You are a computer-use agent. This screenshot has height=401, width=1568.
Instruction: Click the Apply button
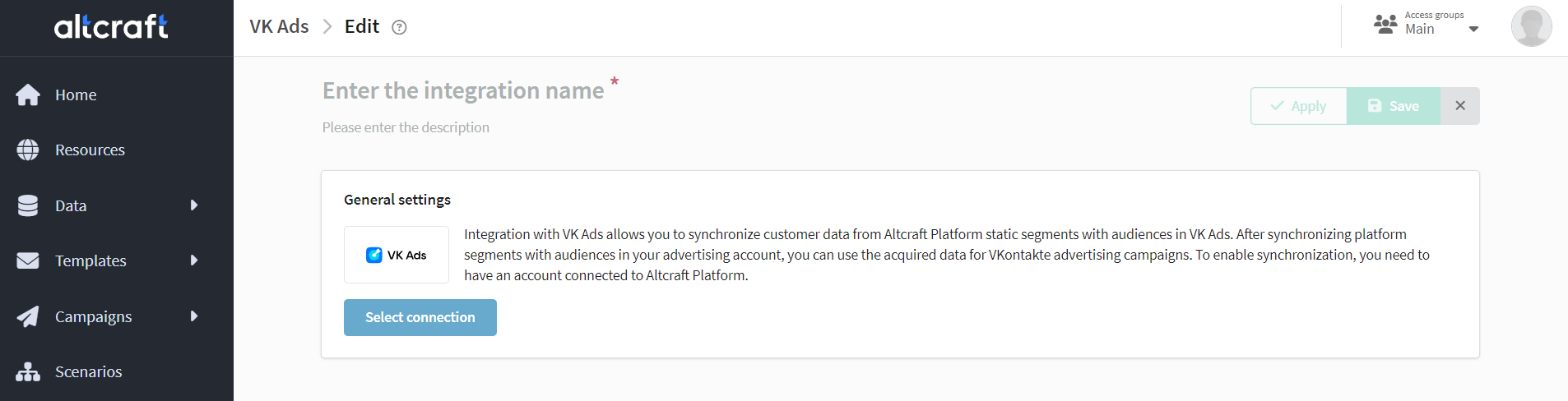coord(1299,106)
